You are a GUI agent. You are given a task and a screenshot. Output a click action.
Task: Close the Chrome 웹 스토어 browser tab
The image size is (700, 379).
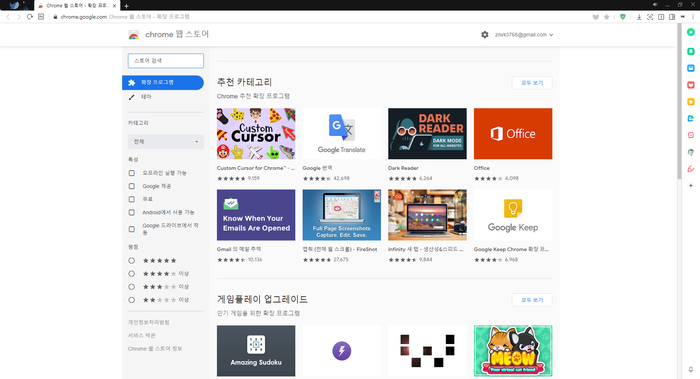click(114, 6)
